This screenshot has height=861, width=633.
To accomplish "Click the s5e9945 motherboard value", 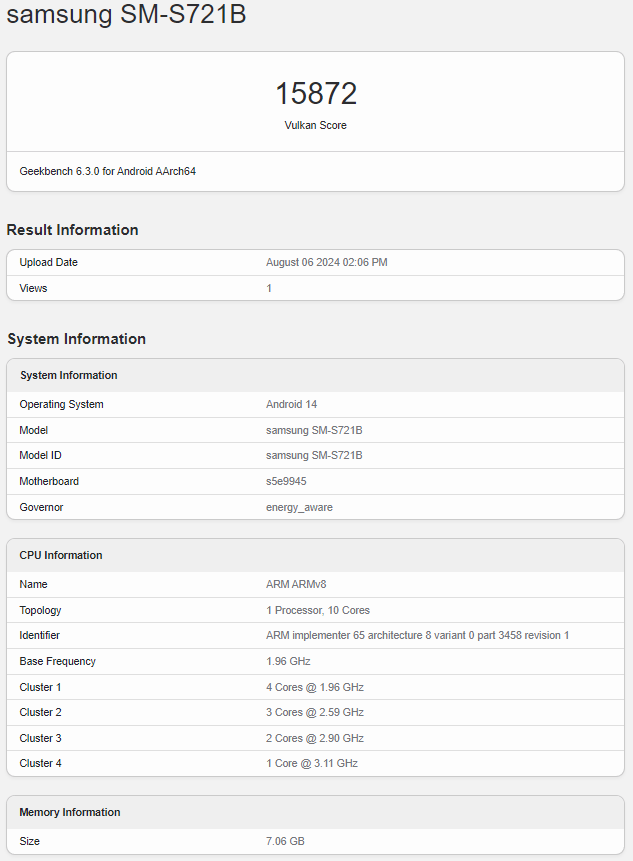I will [x=286, y=482].
